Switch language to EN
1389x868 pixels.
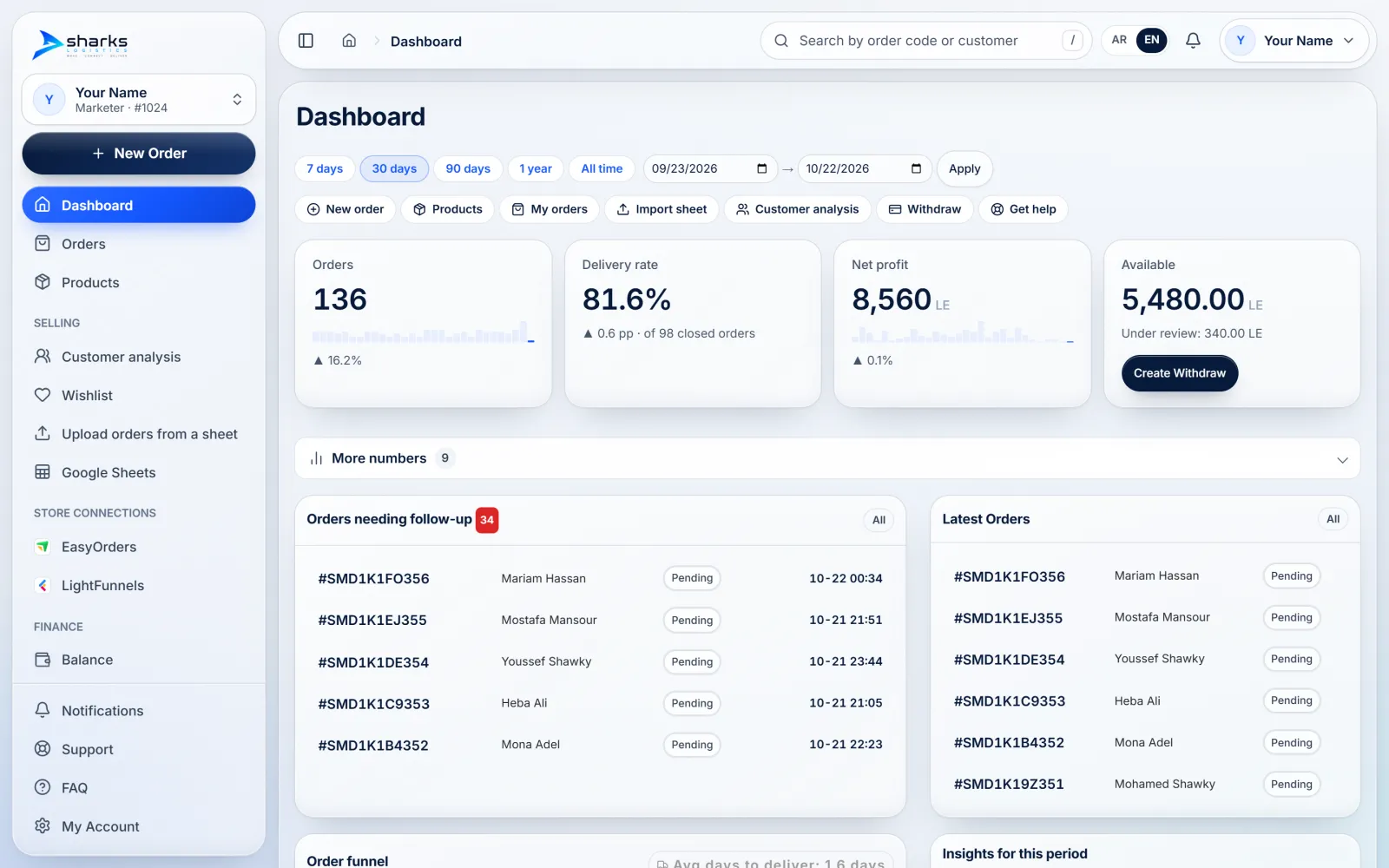(1152, 40)
